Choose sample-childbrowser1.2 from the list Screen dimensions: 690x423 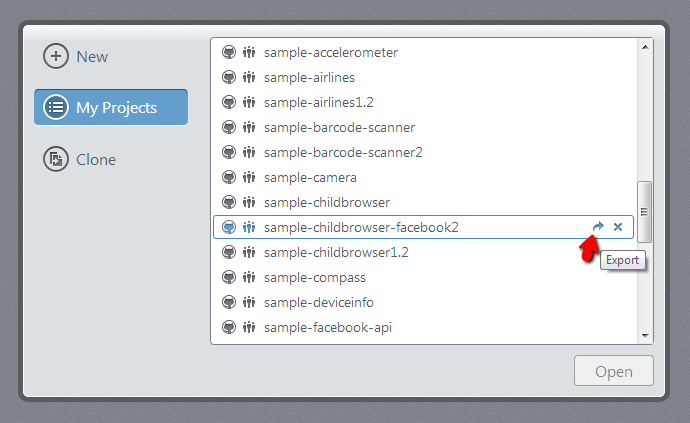tap(423, 252)
